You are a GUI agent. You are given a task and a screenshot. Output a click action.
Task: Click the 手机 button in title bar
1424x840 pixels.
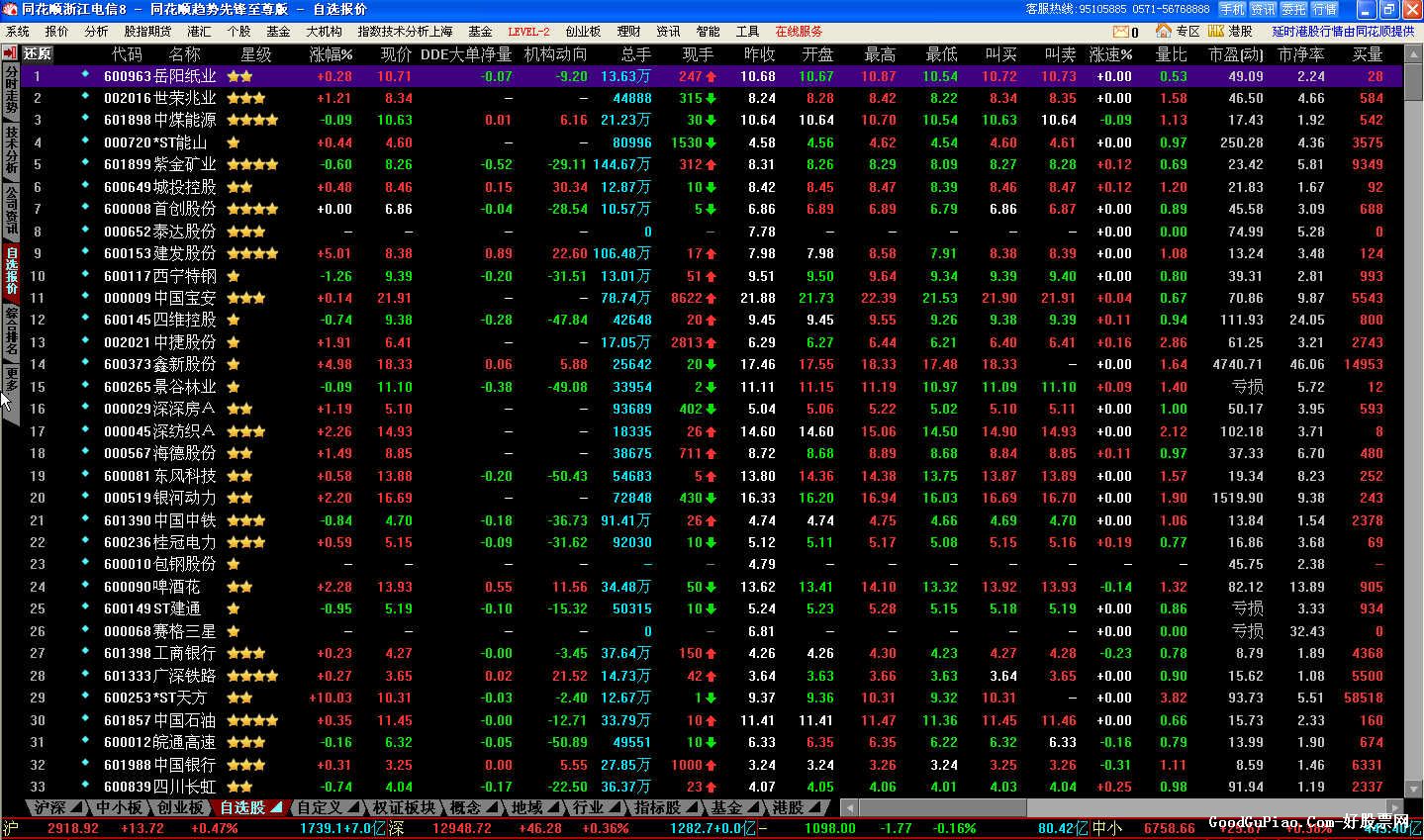1232,9
